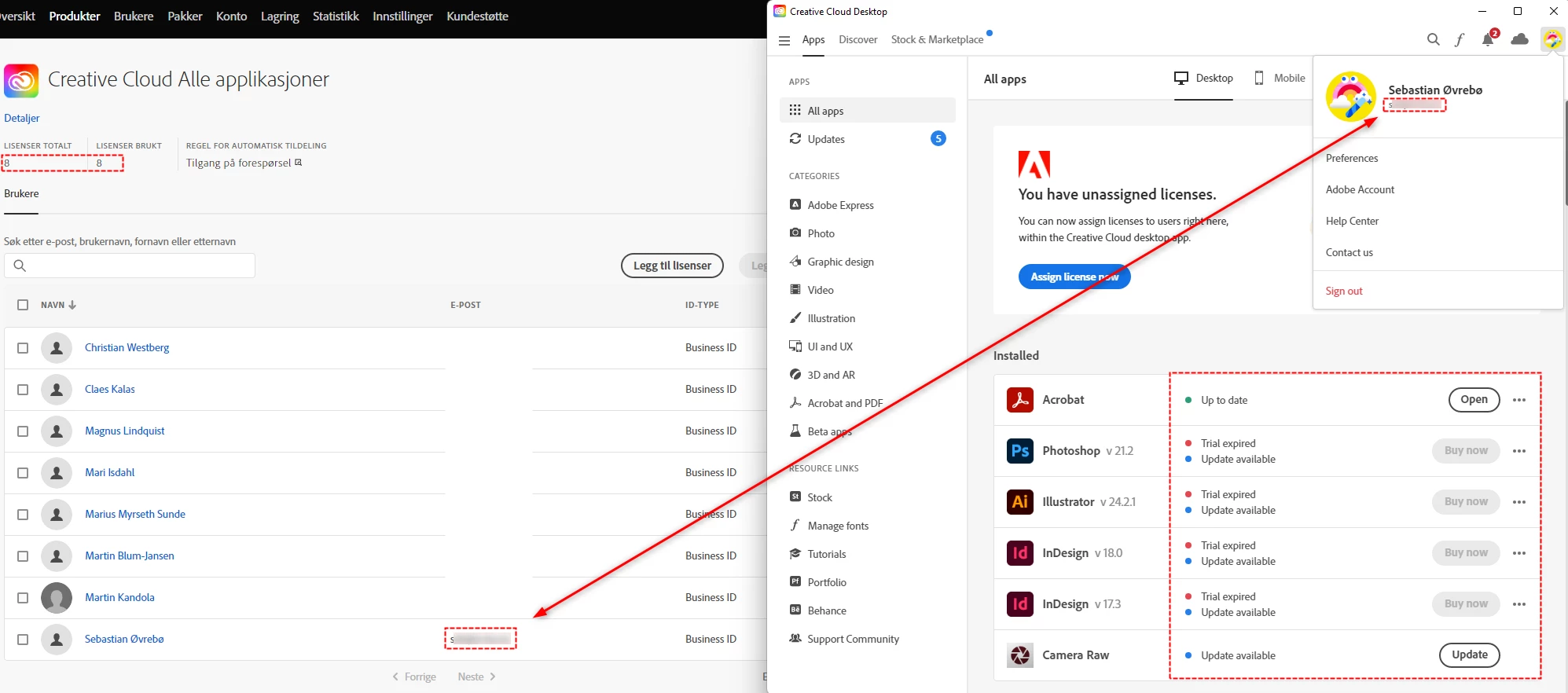Check box for Sebastian Øvrebø
The width and height of the screenshot is (1568, 693).
[x=23, y=640]
